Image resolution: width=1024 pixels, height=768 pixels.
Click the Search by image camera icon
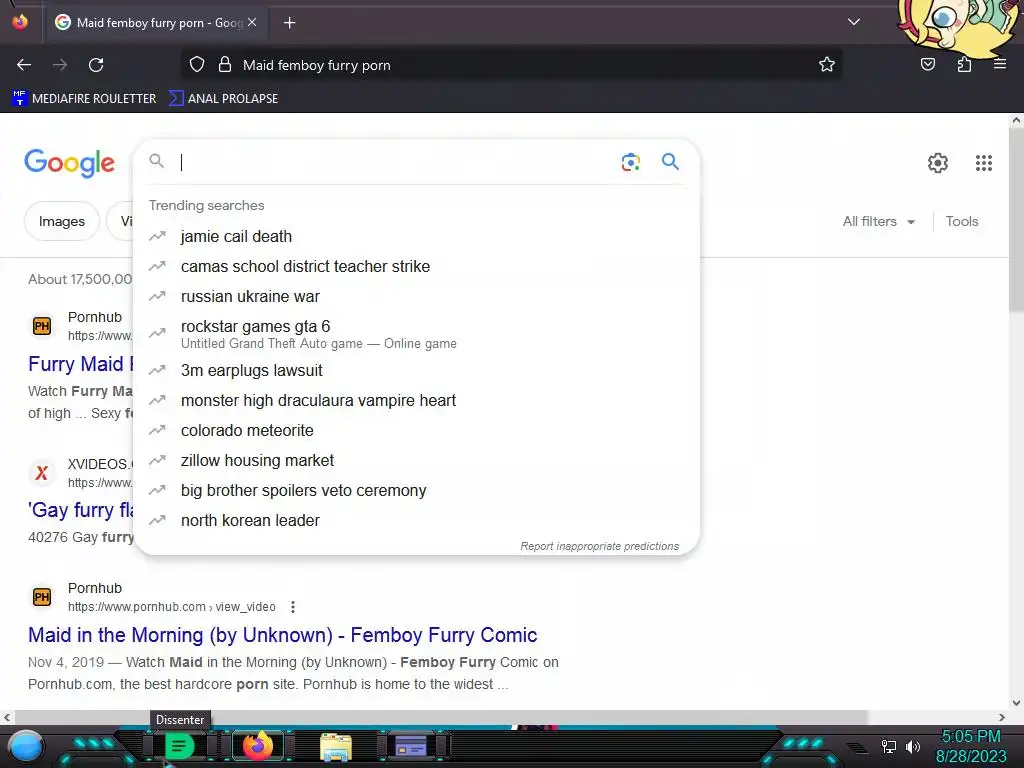point(630,162)
